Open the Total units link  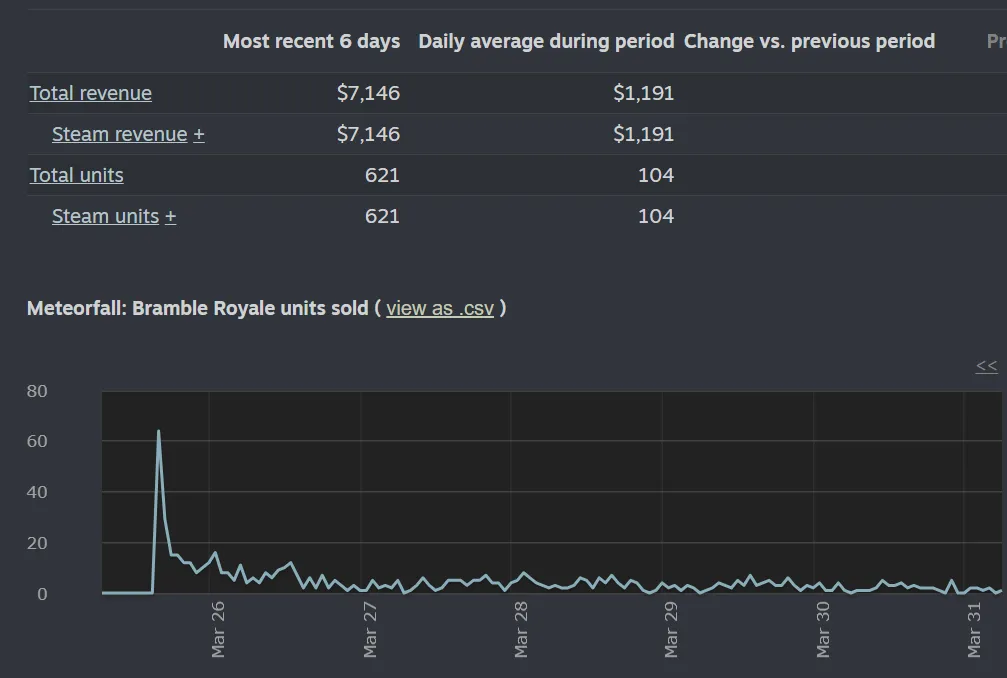76,175
